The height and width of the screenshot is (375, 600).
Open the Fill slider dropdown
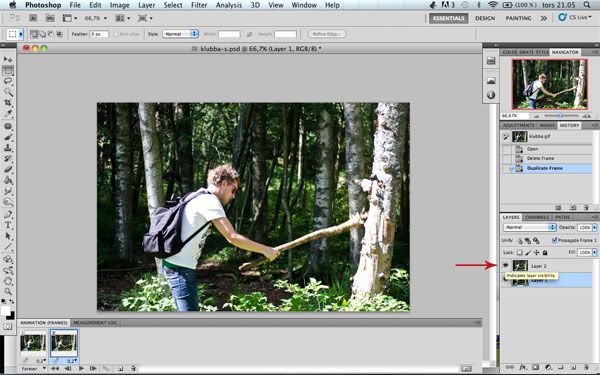[x=594, y=253]
